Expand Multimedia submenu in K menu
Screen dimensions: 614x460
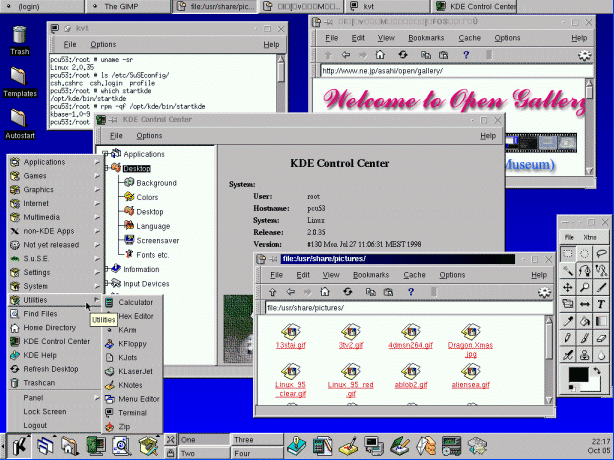[54, 217]
